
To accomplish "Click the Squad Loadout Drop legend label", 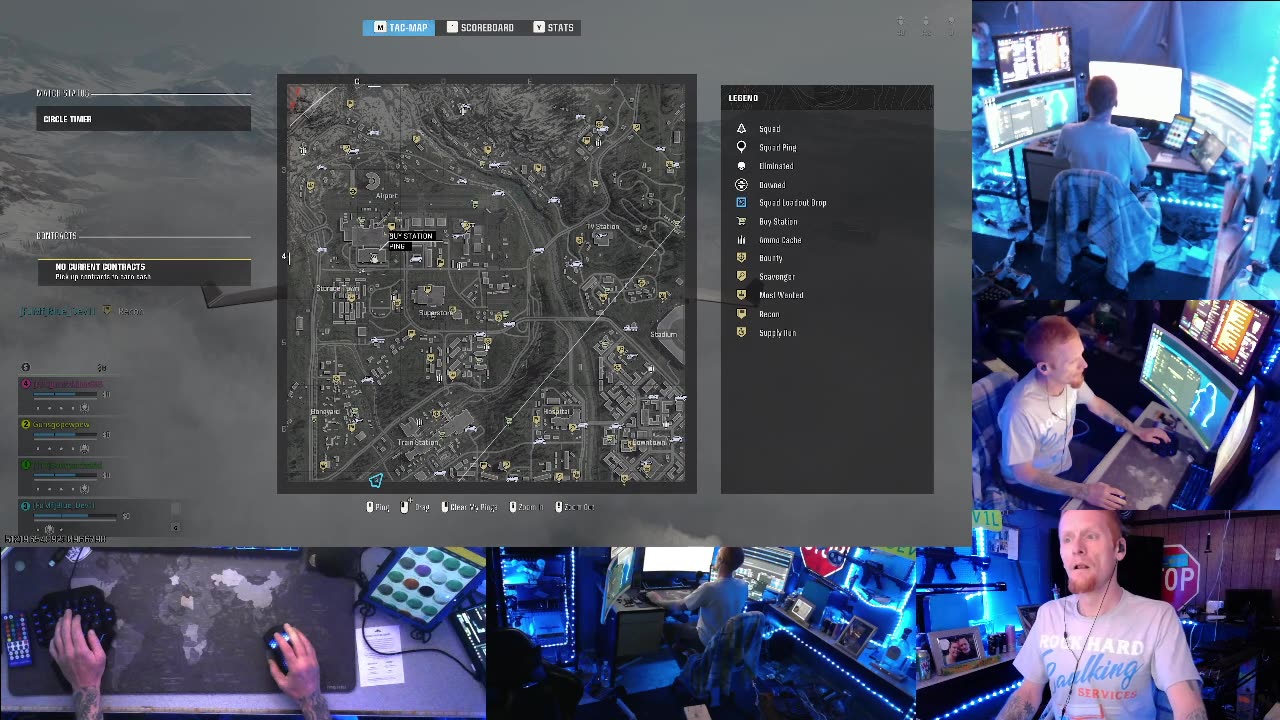I will pos(792,203).
